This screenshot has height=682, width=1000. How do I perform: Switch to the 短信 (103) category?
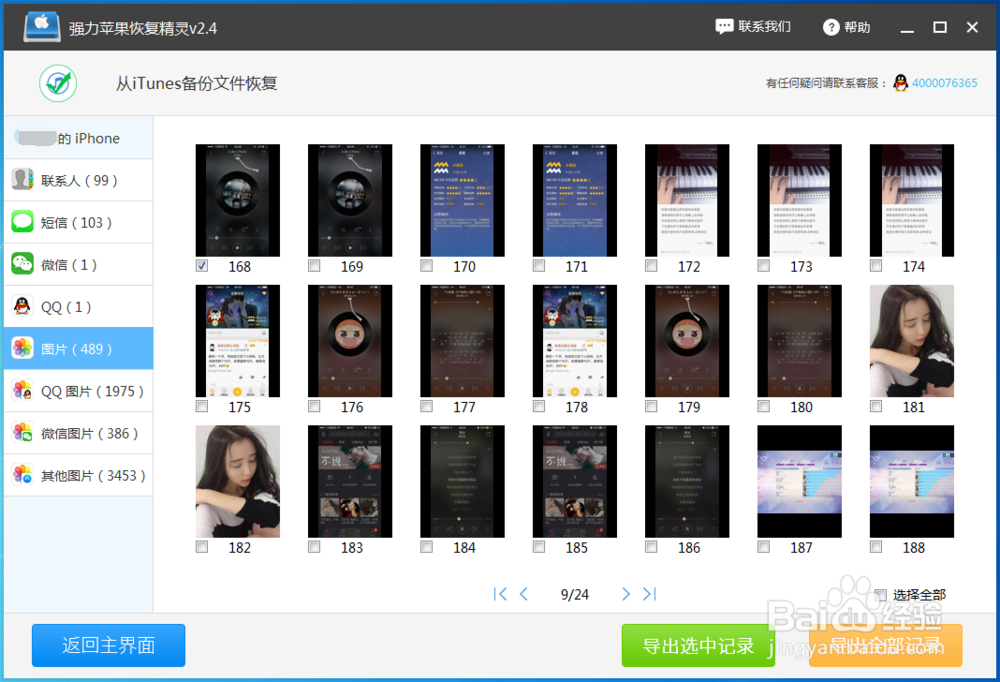tap(75, 221)
